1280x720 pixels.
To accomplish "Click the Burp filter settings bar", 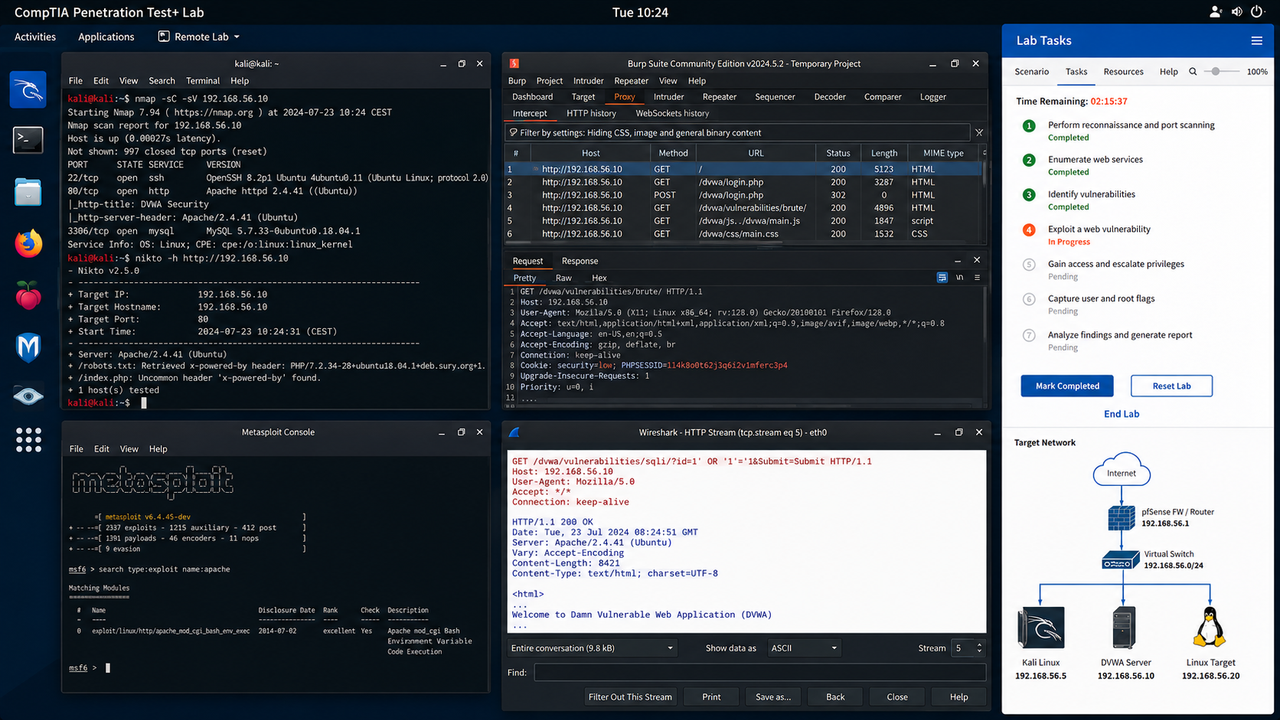I will [x=739, y=132].
